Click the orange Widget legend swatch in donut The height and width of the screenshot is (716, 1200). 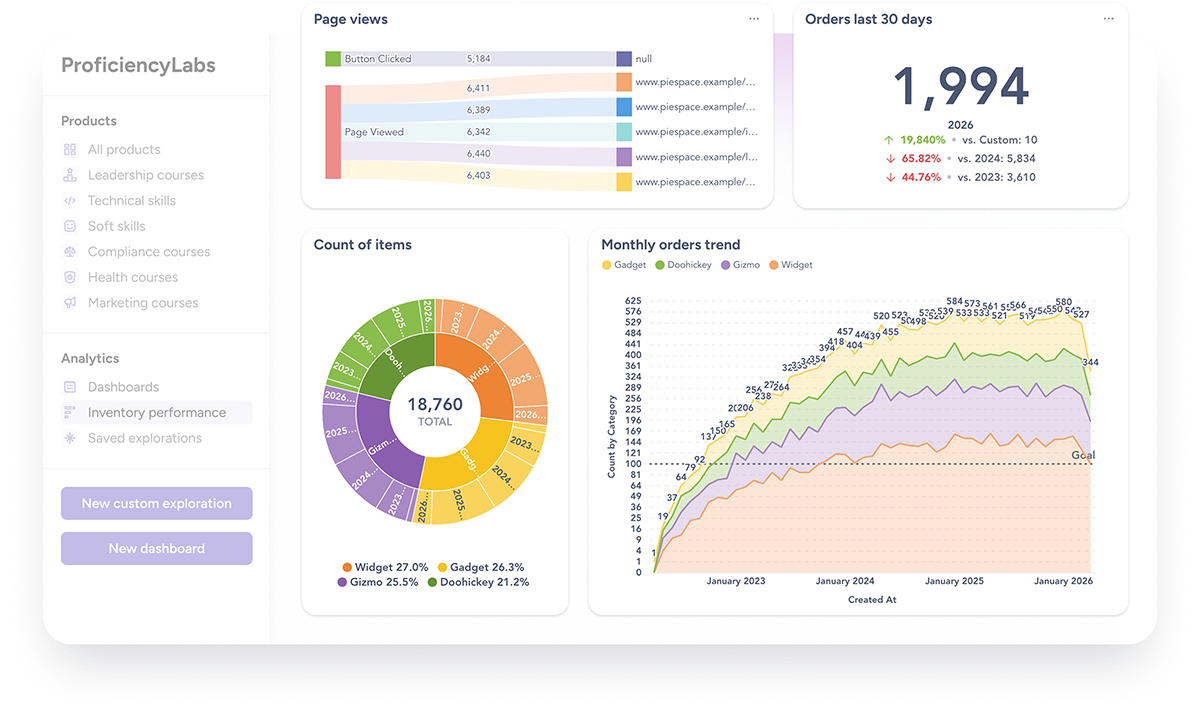click(x=347, y=567)
